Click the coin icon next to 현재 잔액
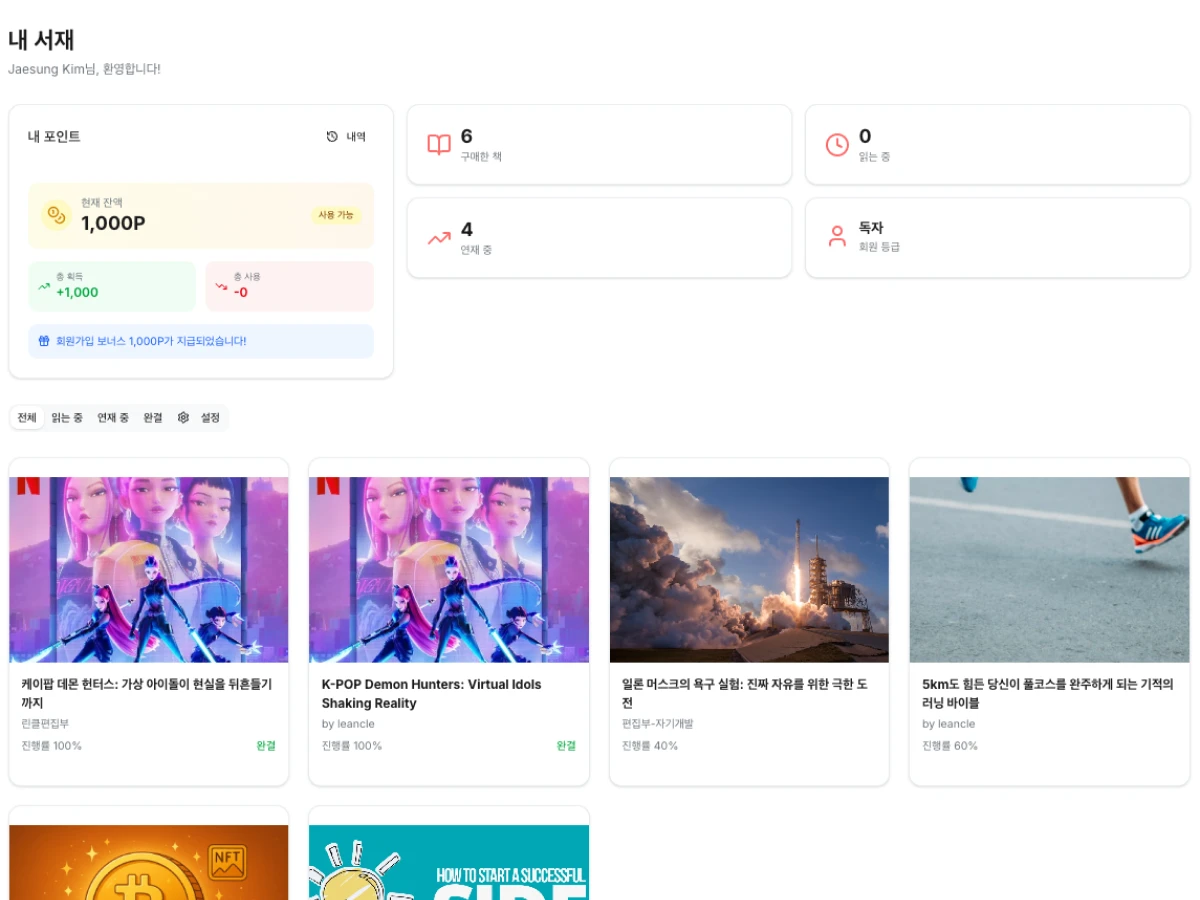The width and height of the screenshot is (1200, 900). click(x=56, y=215)
